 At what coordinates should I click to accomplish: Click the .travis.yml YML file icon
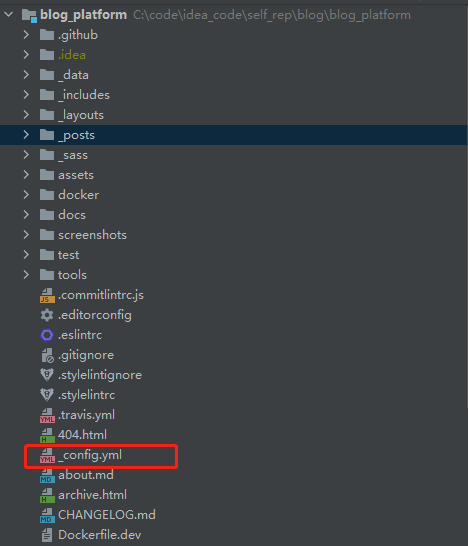(x=47, y=415)
